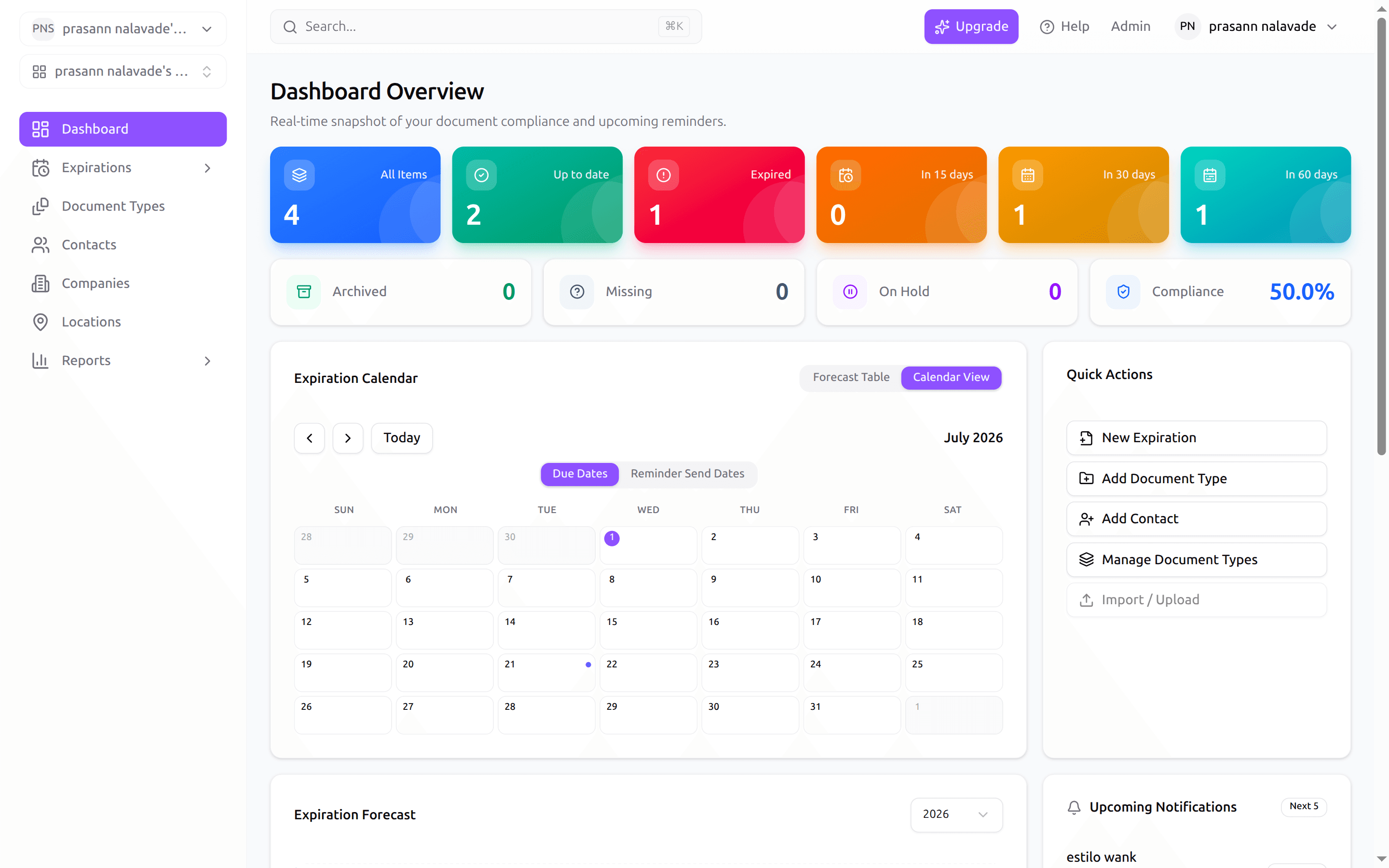
Task: Click into the Search field
Action: [486, 27]
